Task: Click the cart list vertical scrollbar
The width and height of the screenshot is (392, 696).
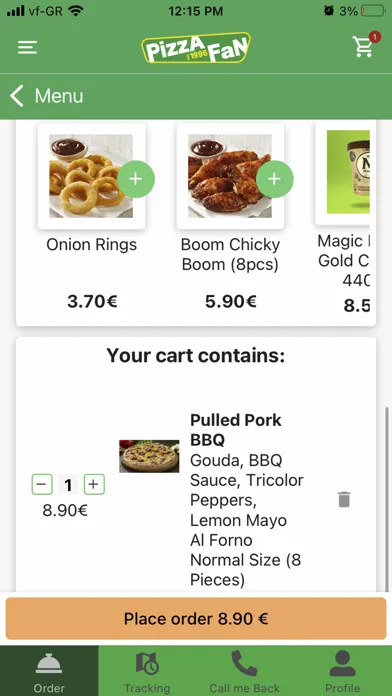Action: point(387,499)
